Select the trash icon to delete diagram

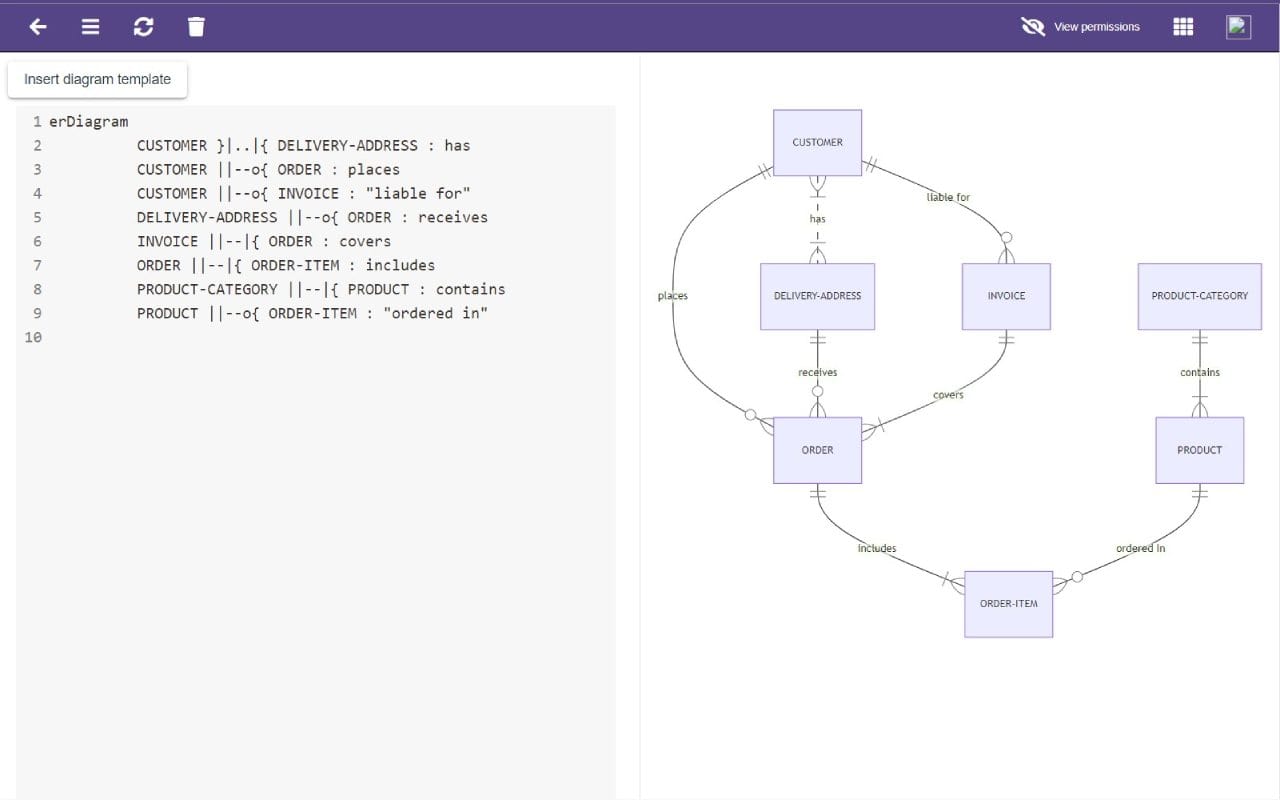(196, 27)
